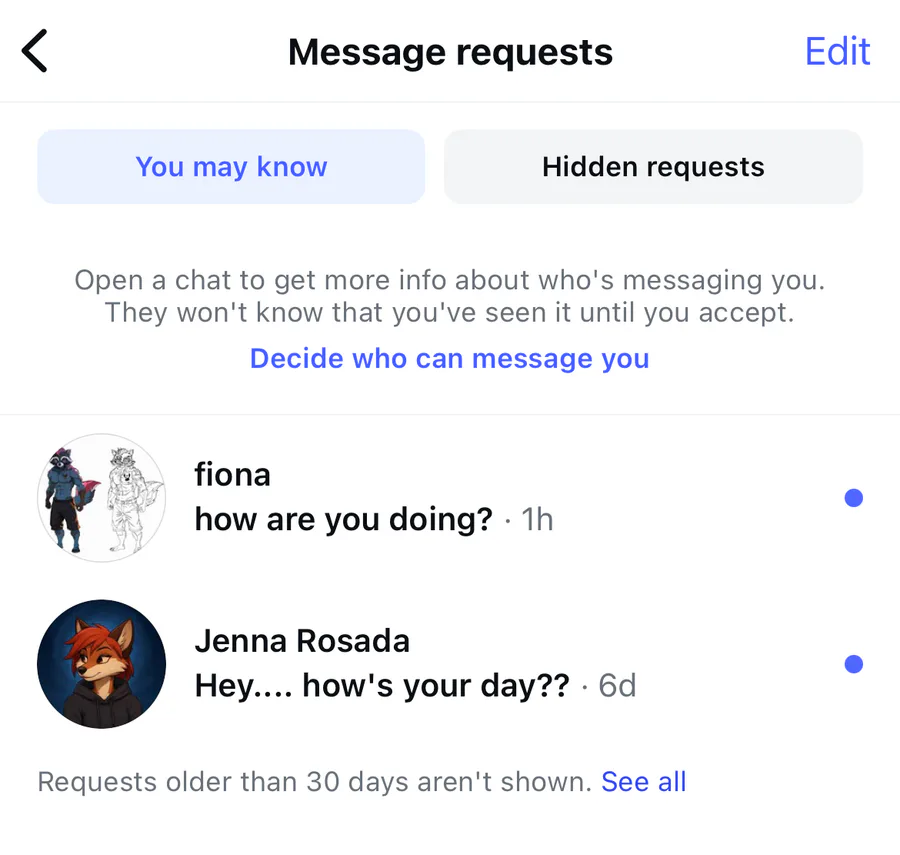The height and width of the screenshot is (855, 900).
Task: Tap the "Requests older than 30 days" notice
Action: 314,781
